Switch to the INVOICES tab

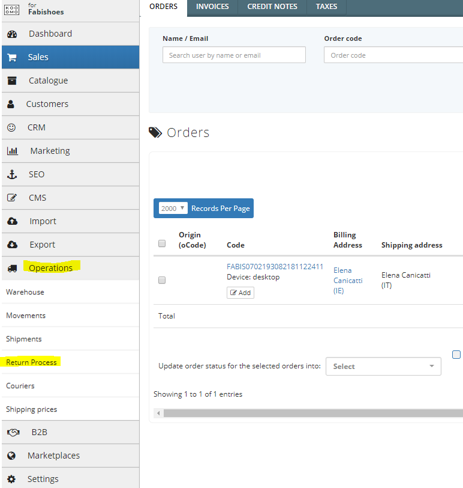point(212,7)
